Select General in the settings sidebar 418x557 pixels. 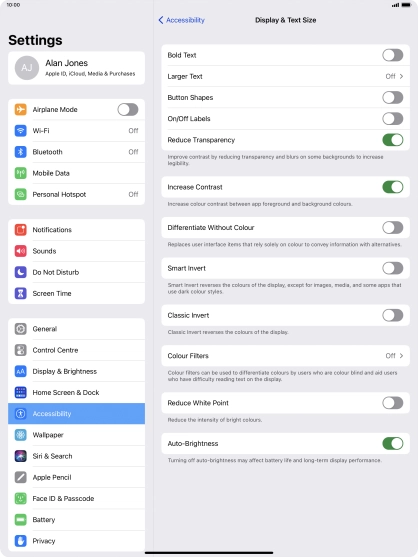(76, 329)
